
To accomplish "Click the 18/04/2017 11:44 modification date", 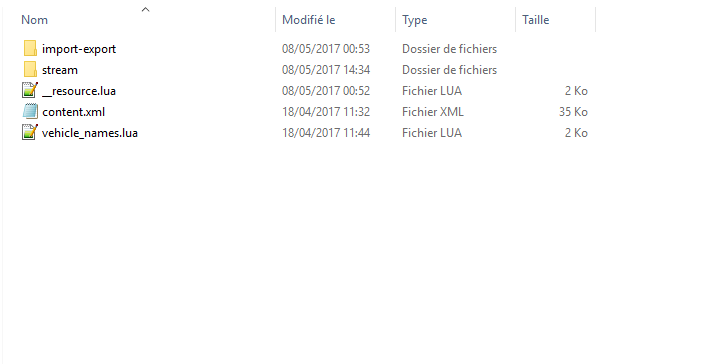I will pos(326,133).
